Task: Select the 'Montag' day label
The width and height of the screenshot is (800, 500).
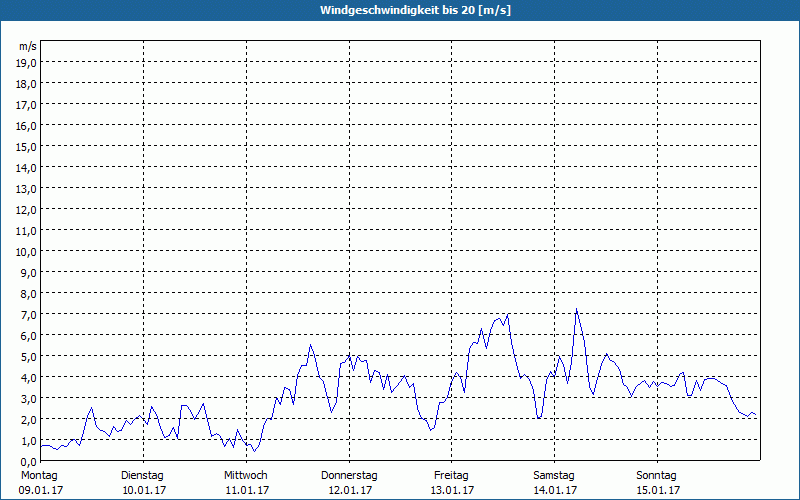Action: click(x=39, y=475)
